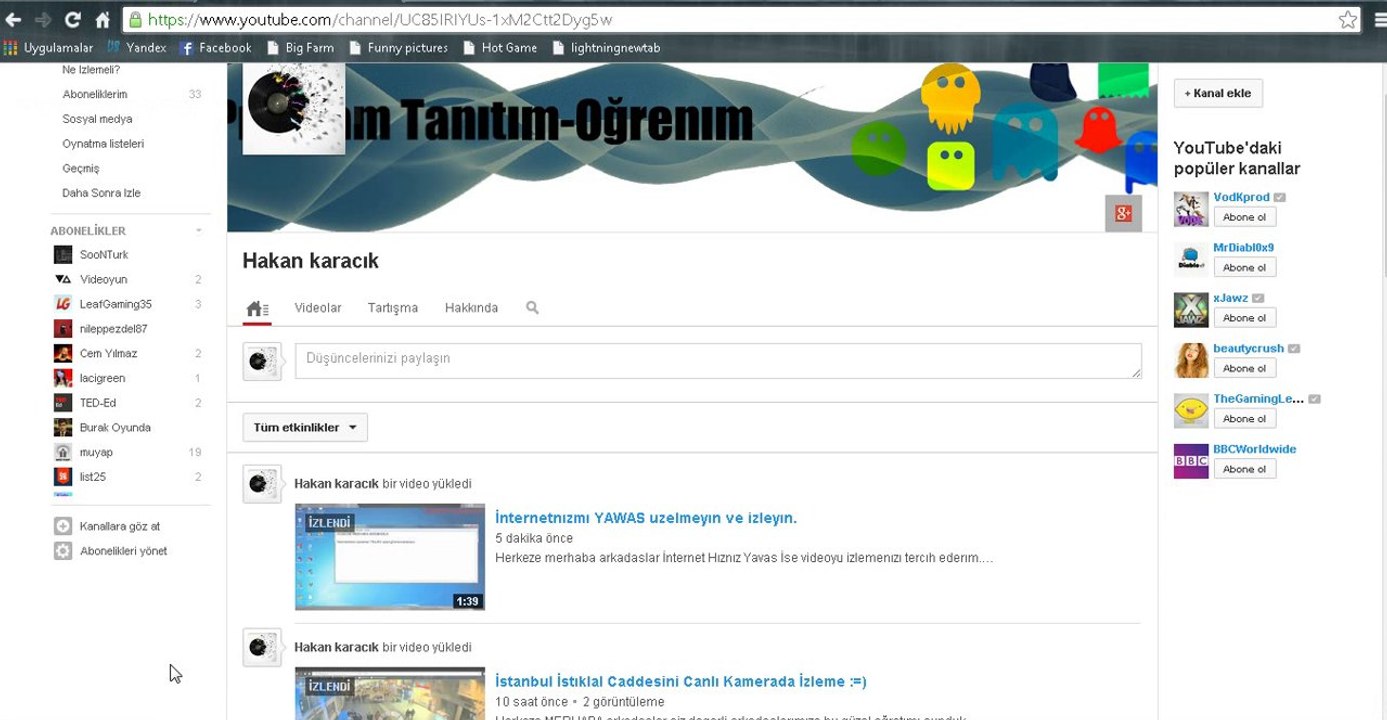Bookmark this page with the star icon
The image size is (1387, 720).
pyautogui.click(x=1348, y=19)
